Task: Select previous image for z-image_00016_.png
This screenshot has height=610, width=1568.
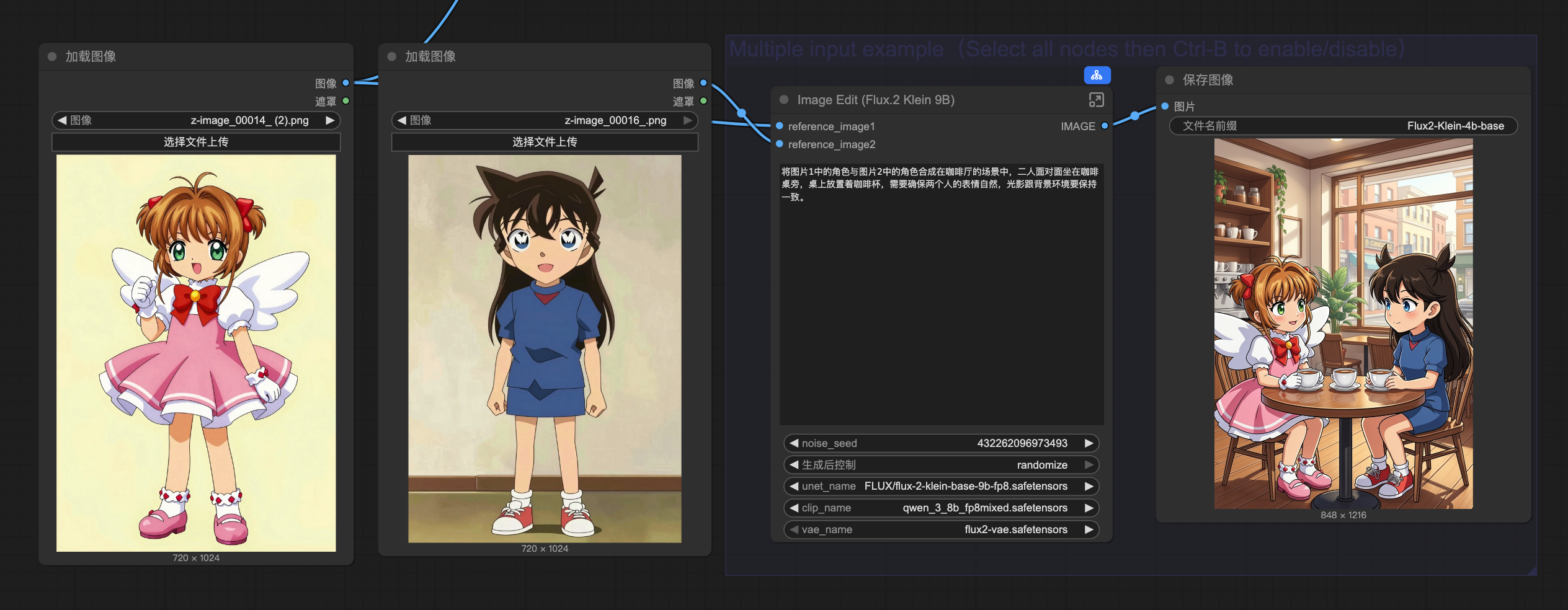Action: (x=401, y=120)
